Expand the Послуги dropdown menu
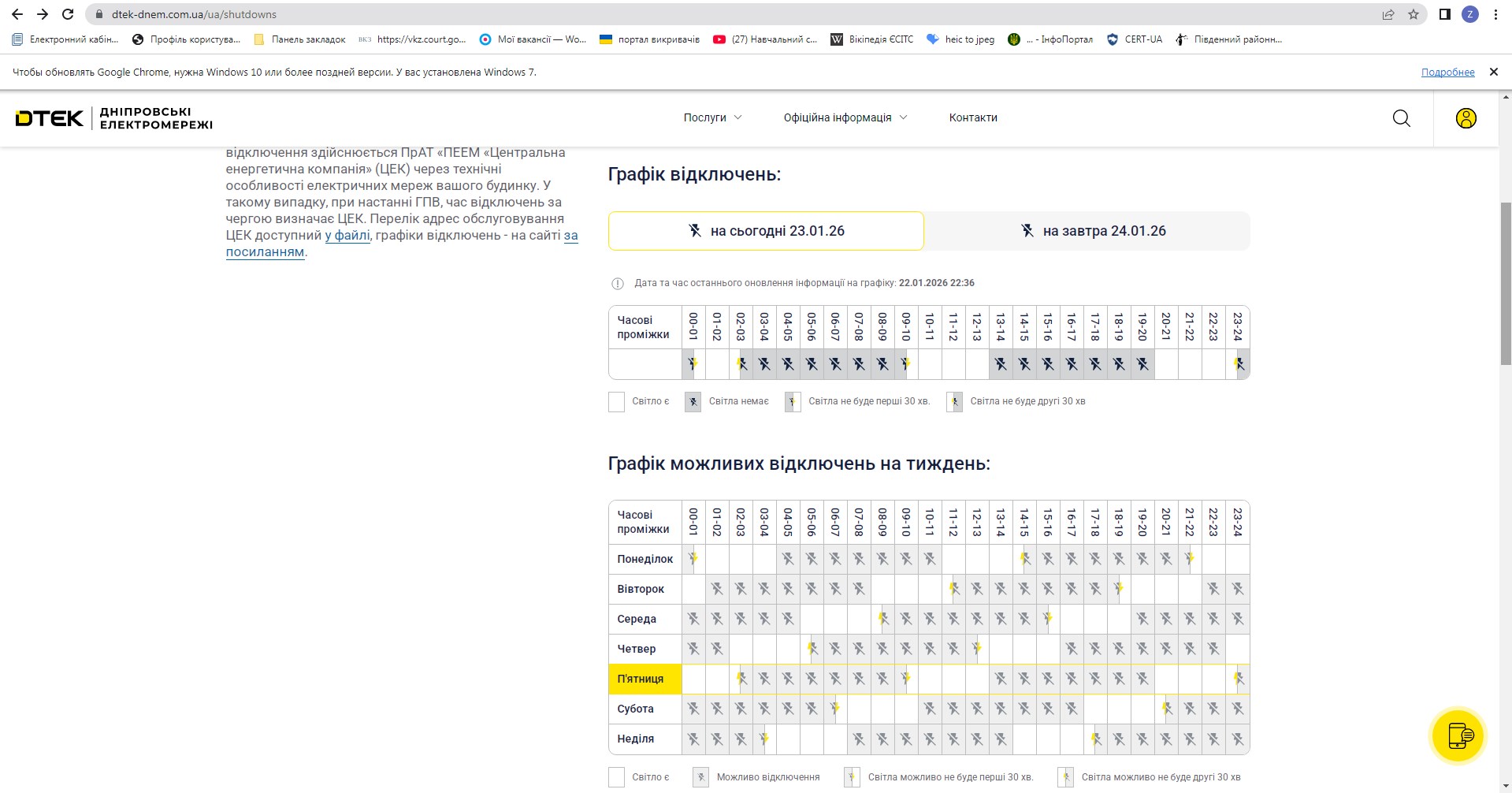 (x=712, y=117)
